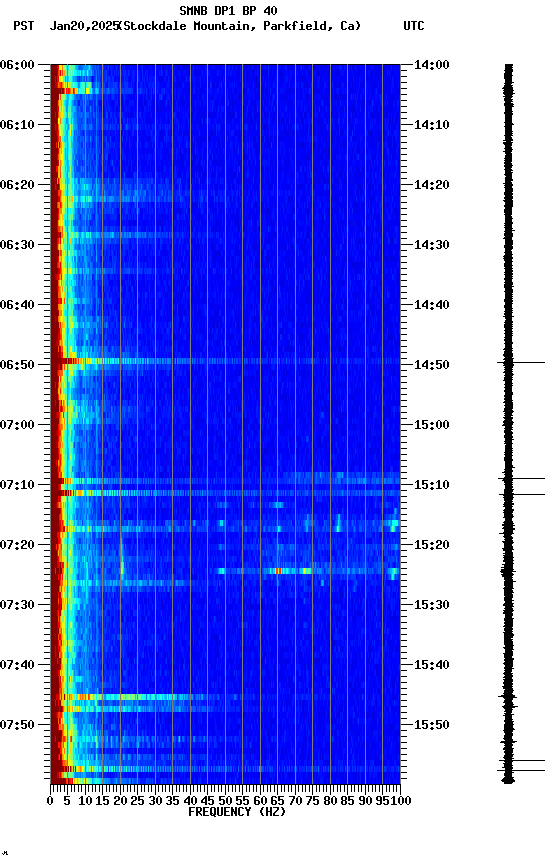552x864 pixels.
Task: Click the '15:00' UTC time label
Action: tap(432, 425)
